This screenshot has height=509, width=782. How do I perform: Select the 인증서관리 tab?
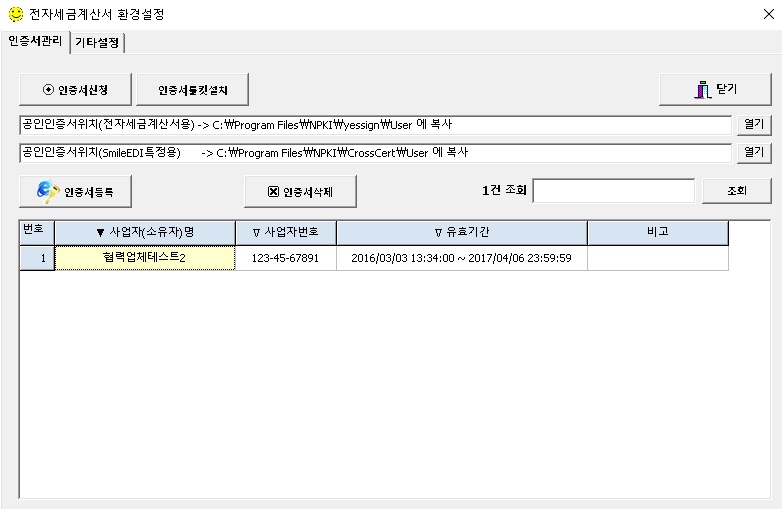(x=35, y=42)
